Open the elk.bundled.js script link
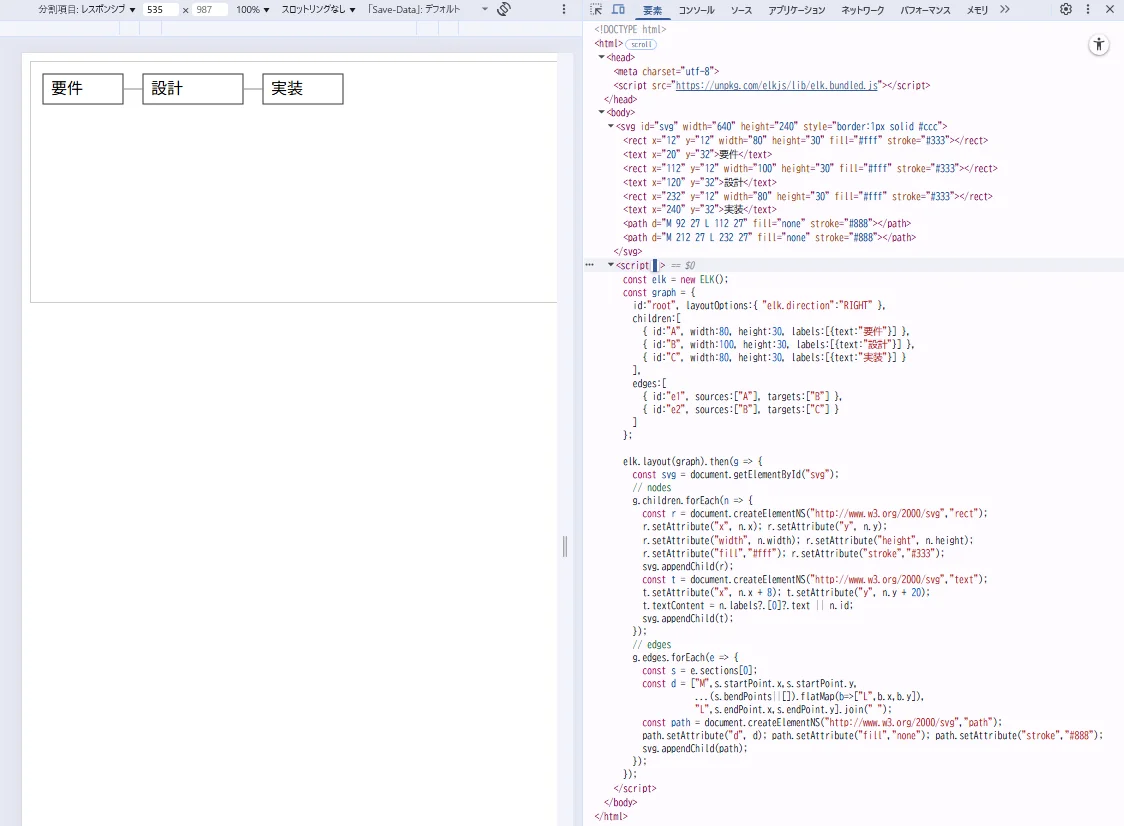The image size is (1124, 826). click(x=776, y=86)
